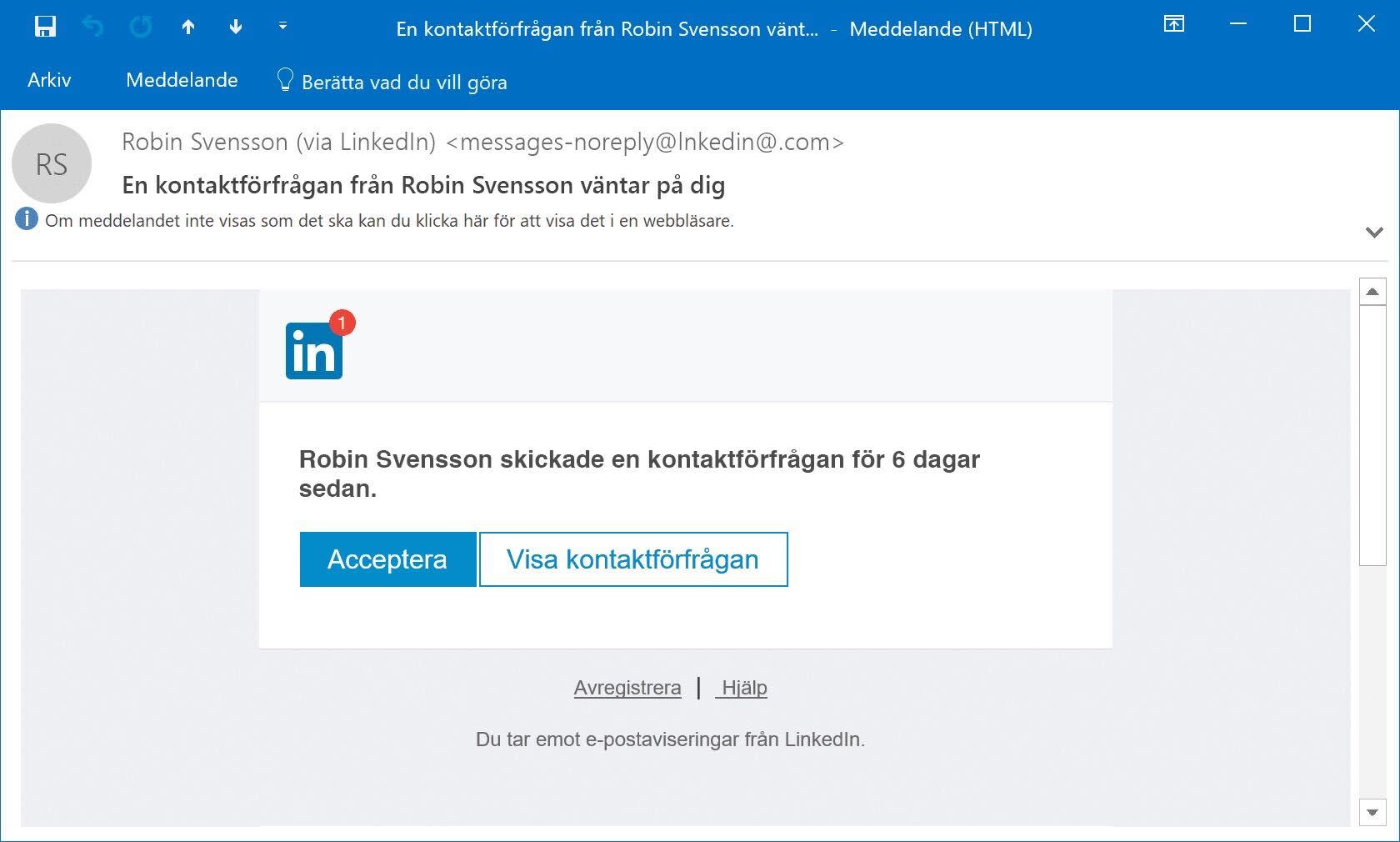Switch to the Meddelande ribbon tab
The image size is (1400, 842).
182,80
